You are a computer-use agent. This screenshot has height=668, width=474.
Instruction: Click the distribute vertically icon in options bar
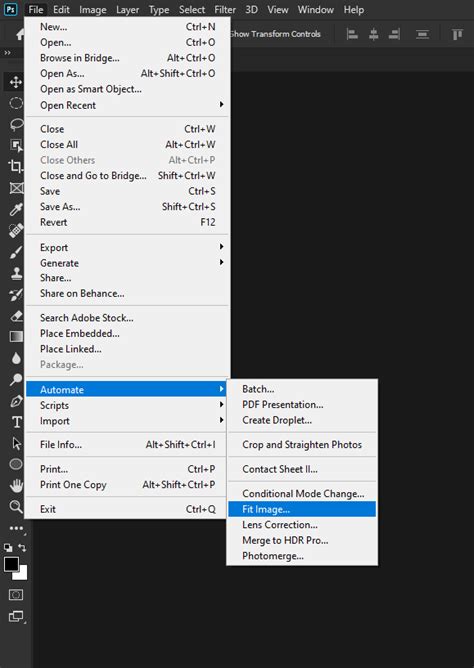pyautogui.click(x=422, y=34)
